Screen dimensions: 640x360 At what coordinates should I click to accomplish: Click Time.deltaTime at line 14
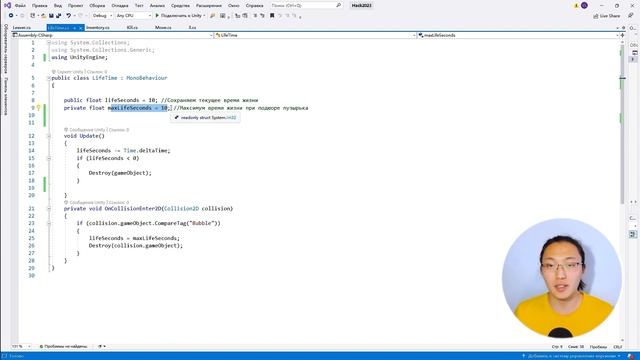145,151
